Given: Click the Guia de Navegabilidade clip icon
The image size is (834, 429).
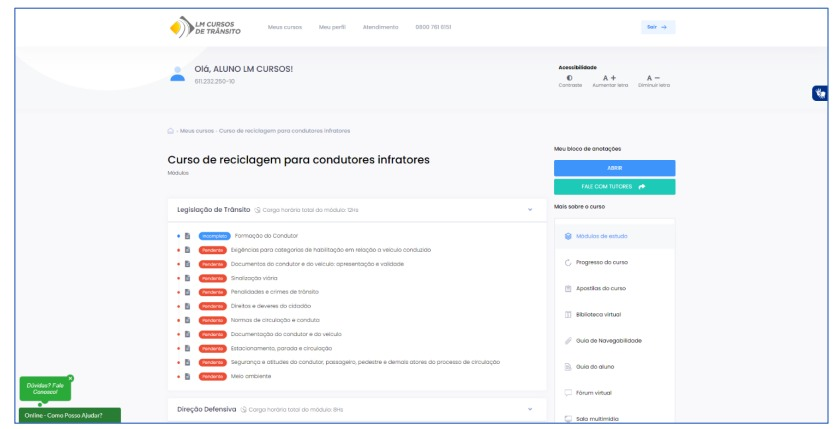Looking at the screenshot, I should (568, 341).
